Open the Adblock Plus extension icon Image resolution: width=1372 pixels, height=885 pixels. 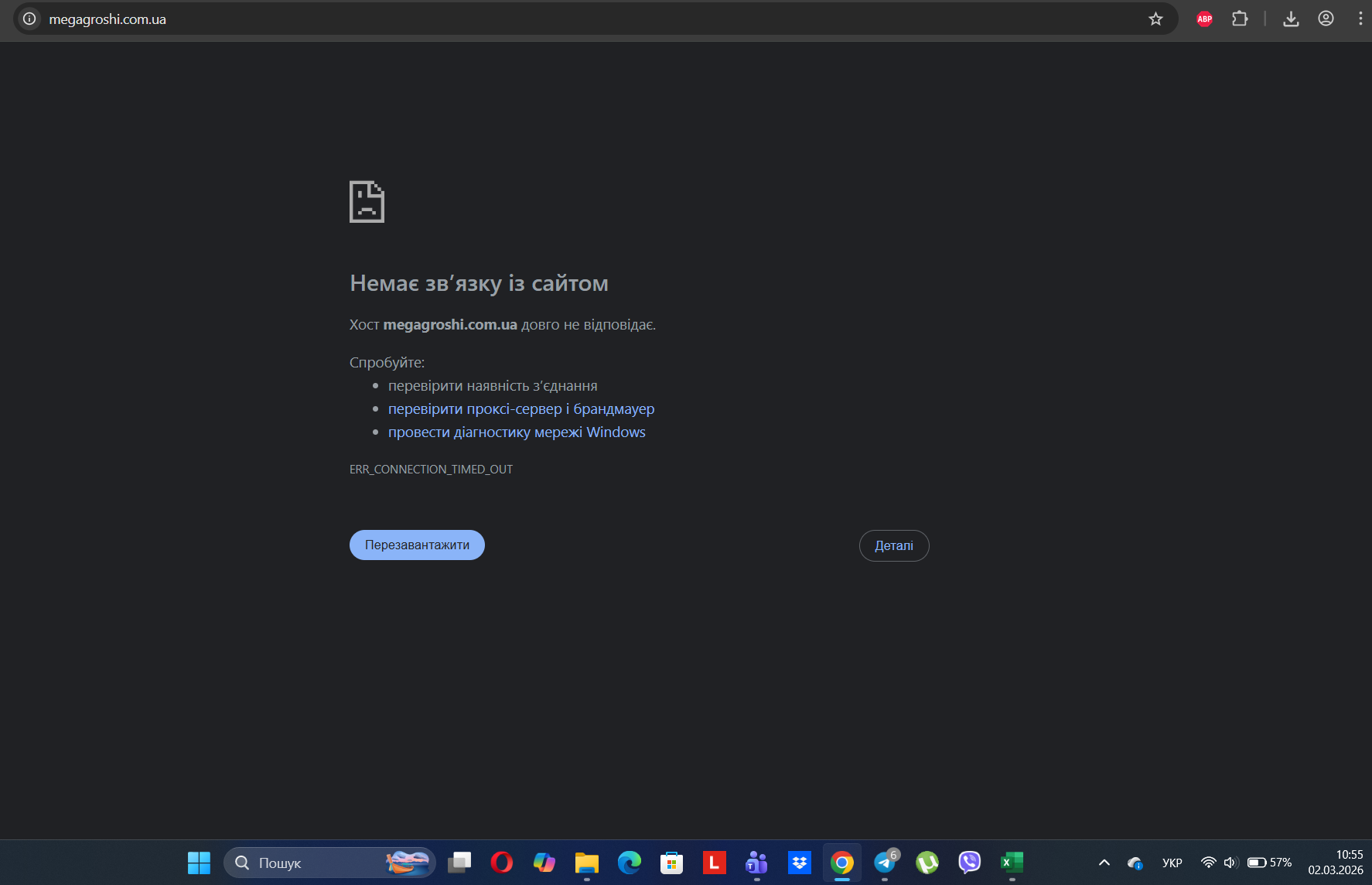coord(1204,19)
